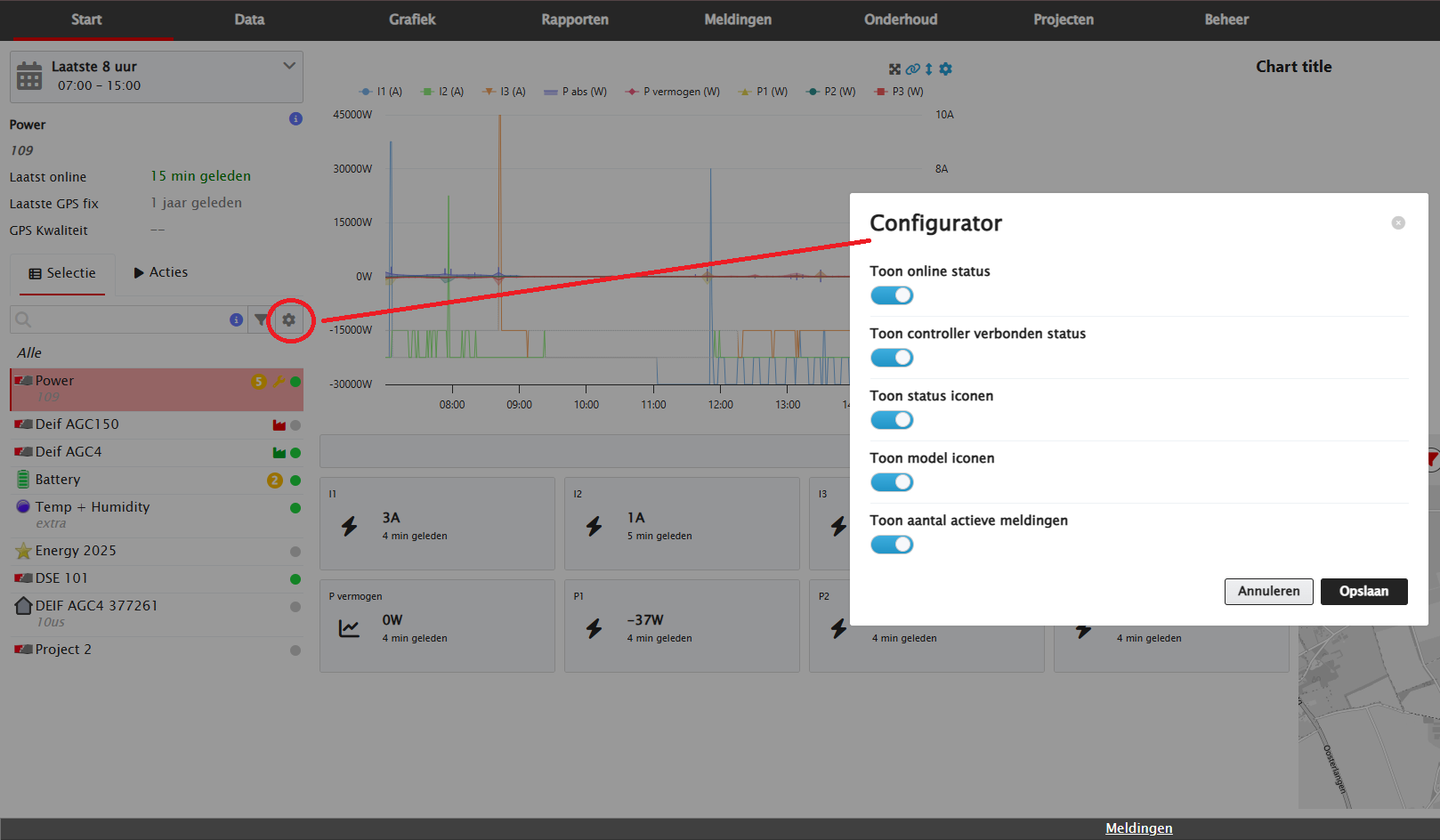
Task: Click the Opslaan button
Action: (x=1363, y=592)
